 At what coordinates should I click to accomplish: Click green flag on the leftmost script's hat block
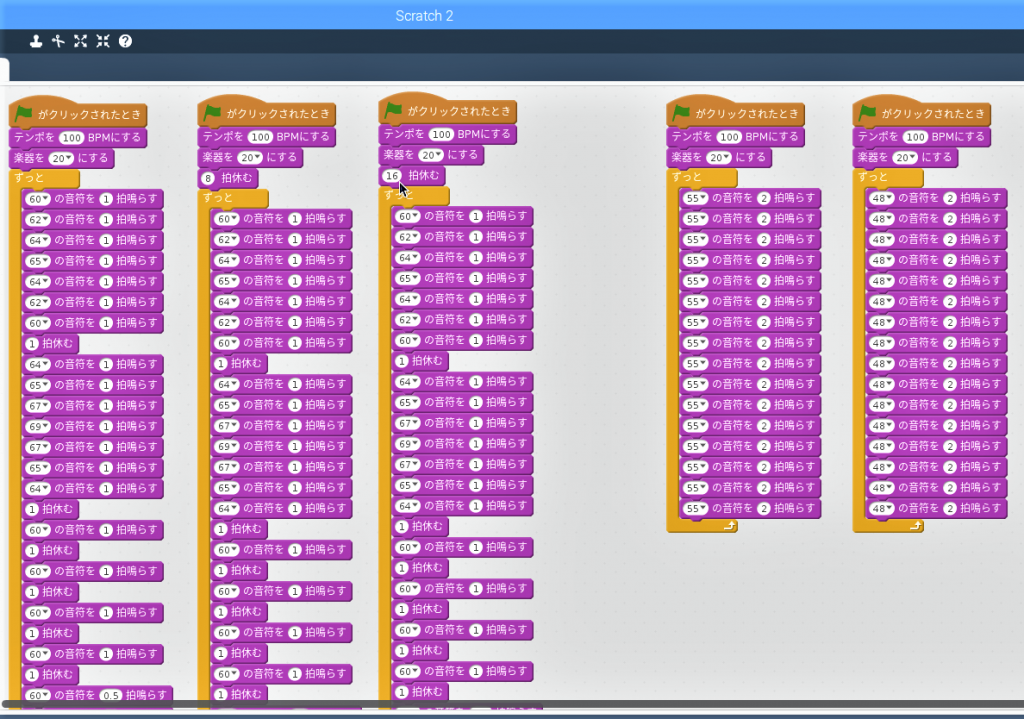(x=24, y=113)
